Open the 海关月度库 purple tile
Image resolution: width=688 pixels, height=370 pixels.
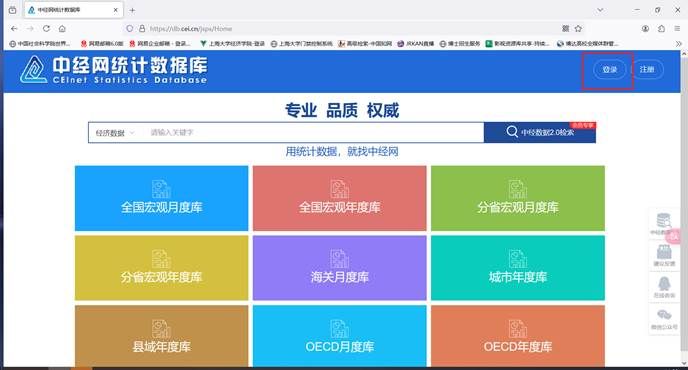point(340,268)
